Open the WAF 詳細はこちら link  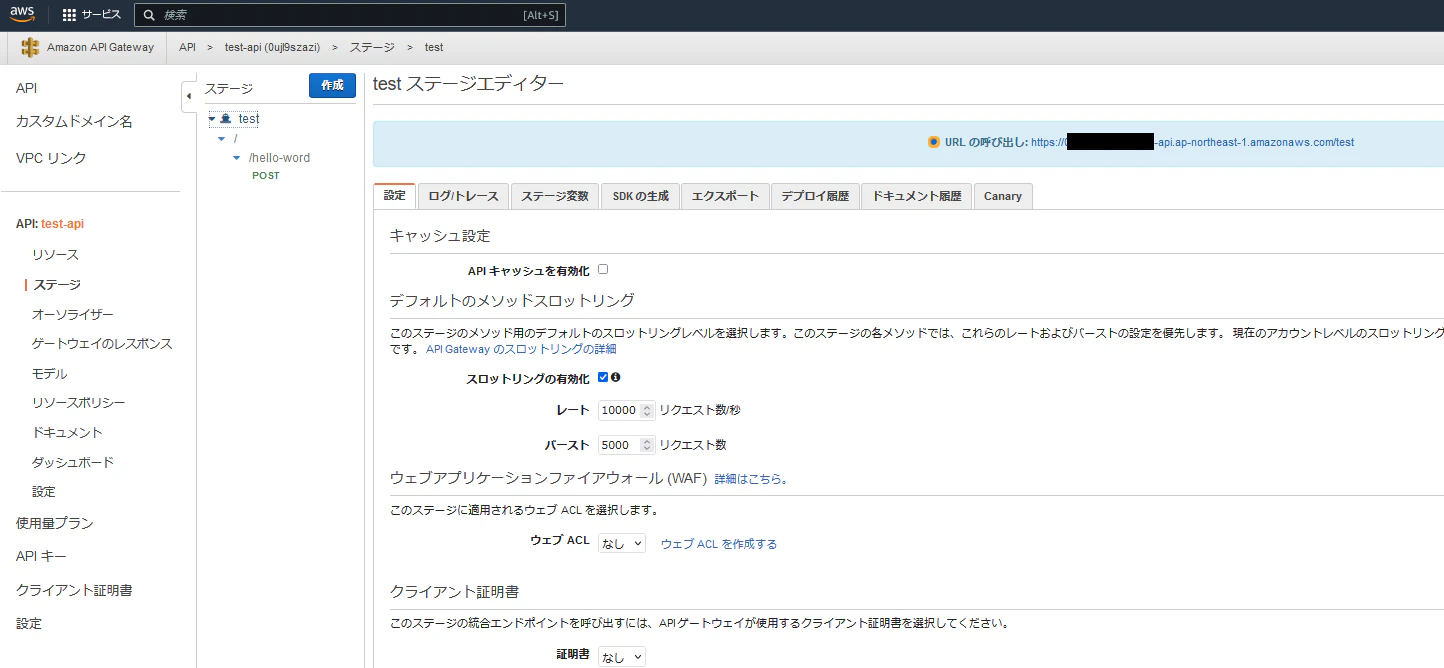751,479
